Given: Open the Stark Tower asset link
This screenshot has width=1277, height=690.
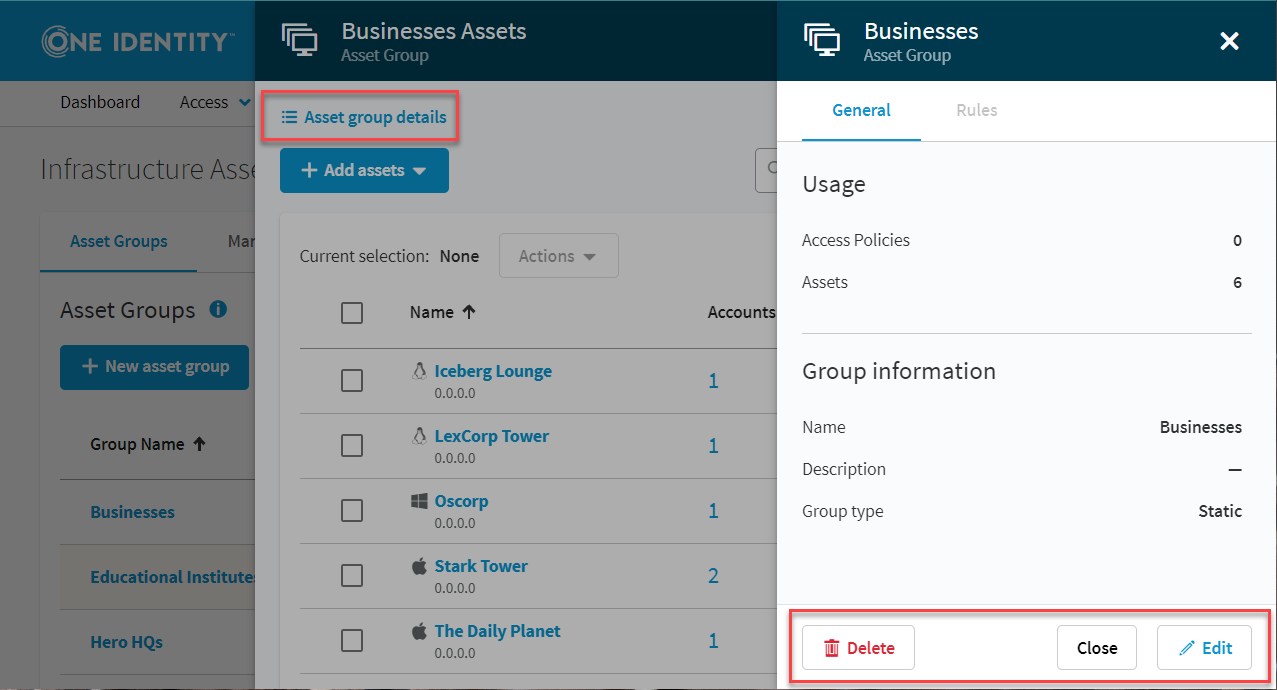Looking at the screenshot, I should pyautogui.click(x=481, y=566).
